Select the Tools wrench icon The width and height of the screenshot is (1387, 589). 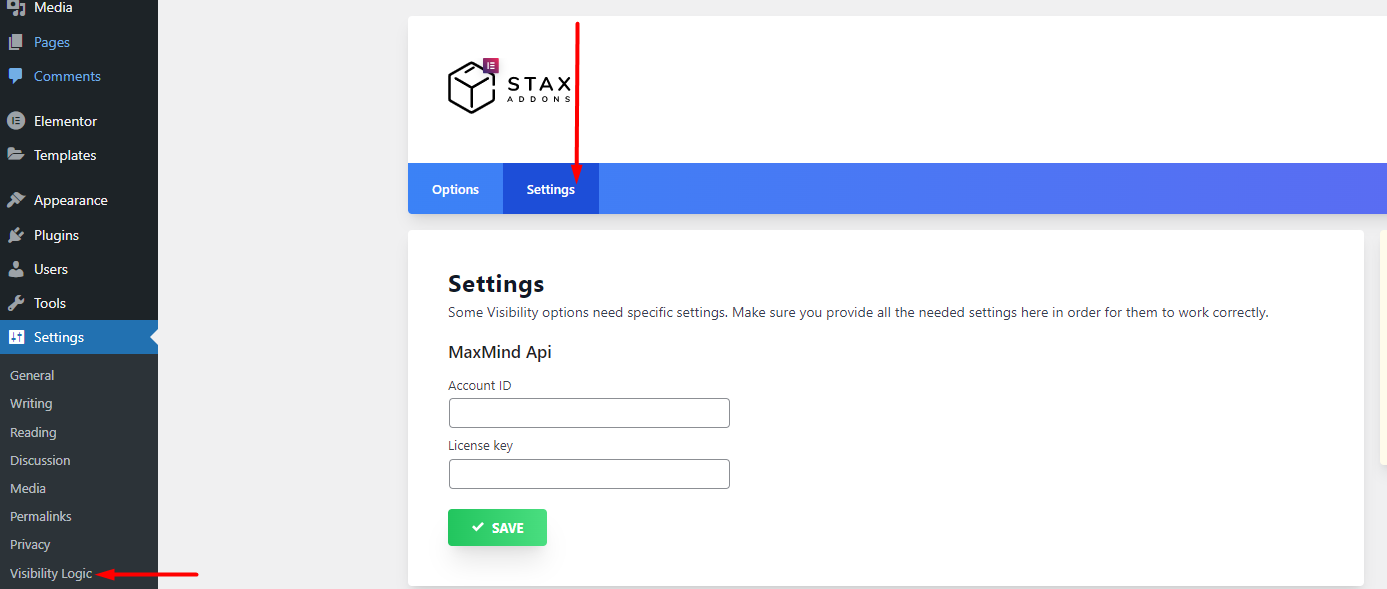[x=17, y=302]
